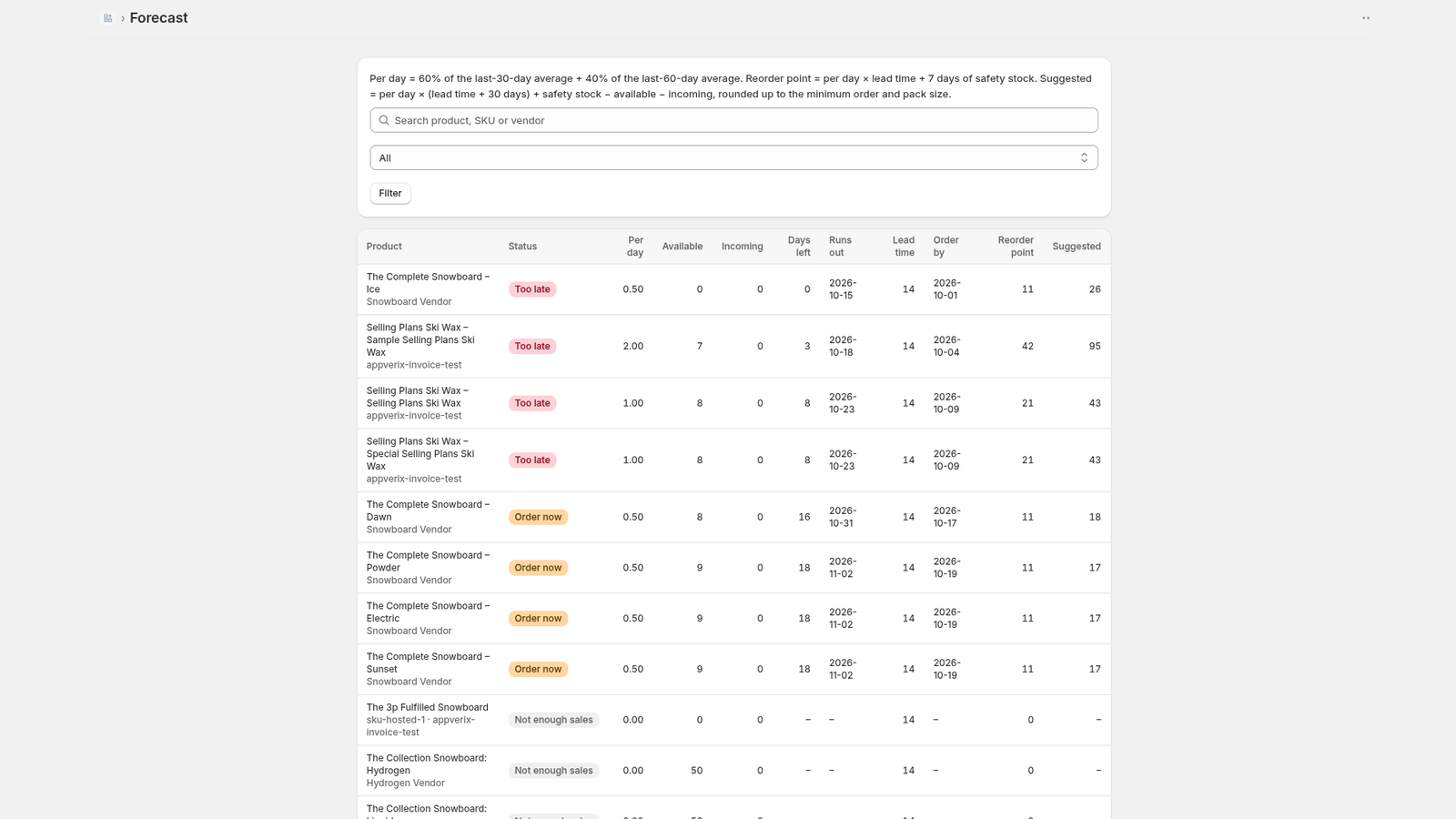Select The Complete Snowboard – Electric product

coord(428,612)
